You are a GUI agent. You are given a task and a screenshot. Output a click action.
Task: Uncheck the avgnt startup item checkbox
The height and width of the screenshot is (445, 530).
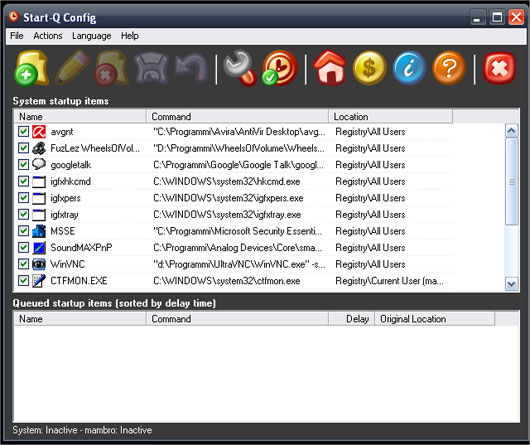[x=23, y=131]
